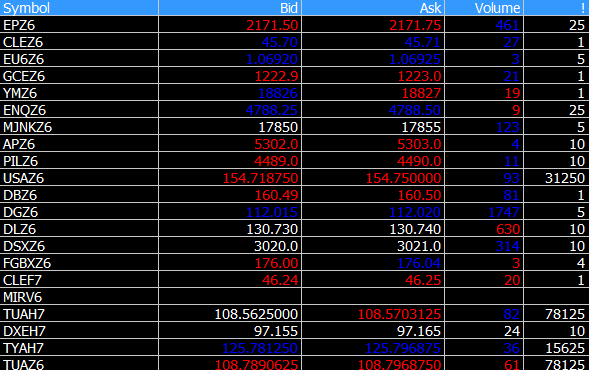Viewport: 589px width, 370px height.
Task: Click the EPZ6 volume 461
Action: point(508,25)
